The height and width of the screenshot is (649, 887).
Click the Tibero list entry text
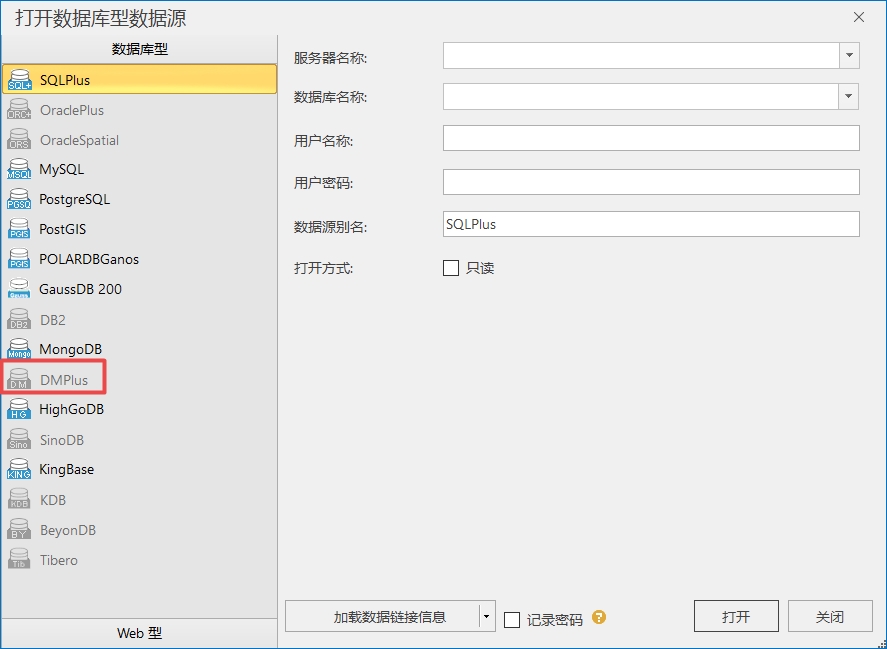click(x=59, y=560)
